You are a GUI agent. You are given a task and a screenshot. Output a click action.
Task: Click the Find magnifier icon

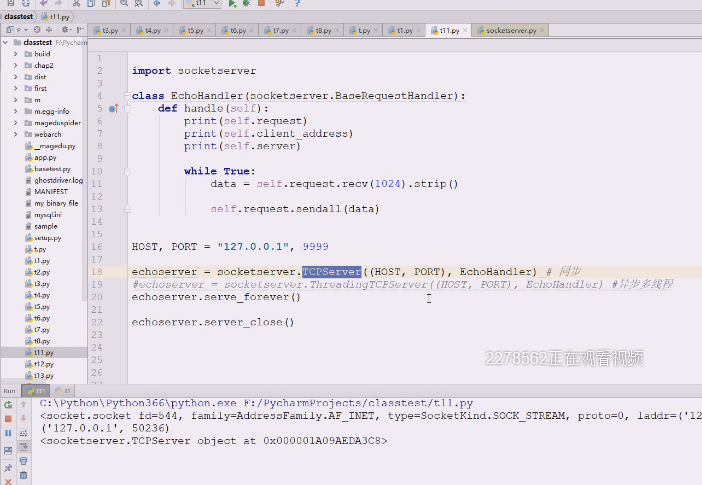click(124, 4)
